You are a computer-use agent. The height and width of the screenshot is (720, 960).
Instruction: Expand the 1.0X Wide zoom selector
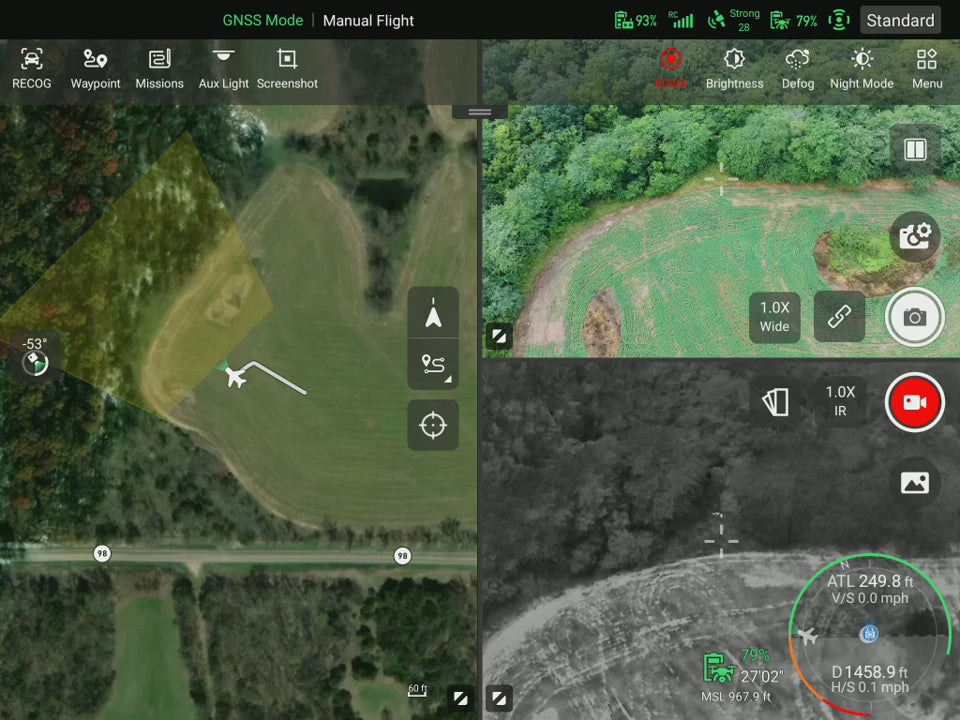(x=774, y=317)
